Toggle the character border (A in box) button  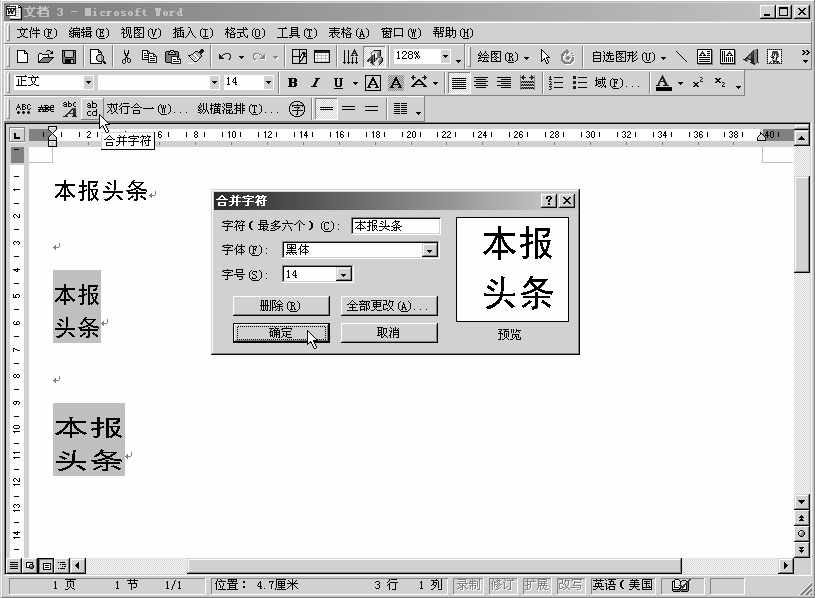[372, 82]
